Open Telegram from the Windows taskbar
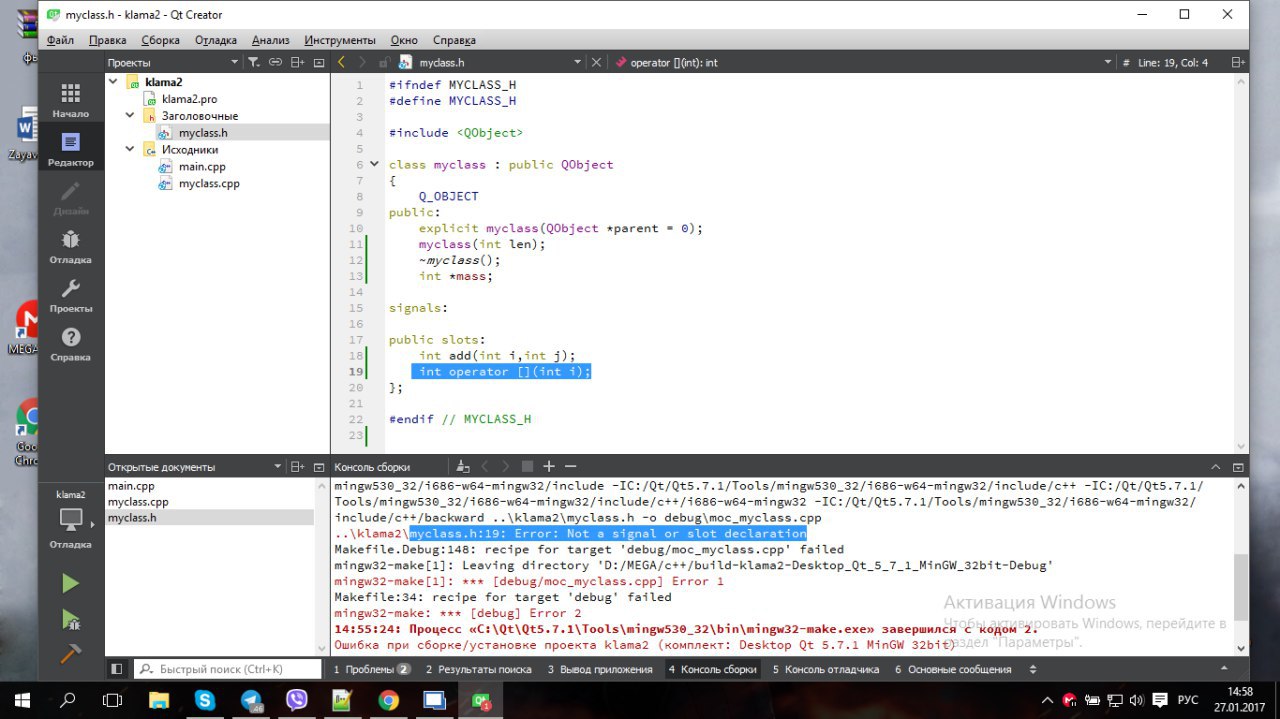This screenshot has width=1280, height=719. point(251,700)
